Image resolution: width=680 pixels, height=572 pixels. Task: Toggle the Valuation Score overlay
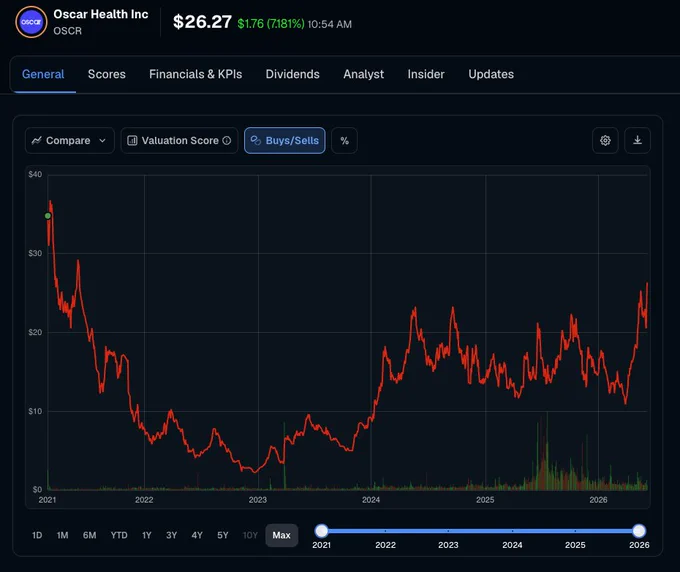179,141
